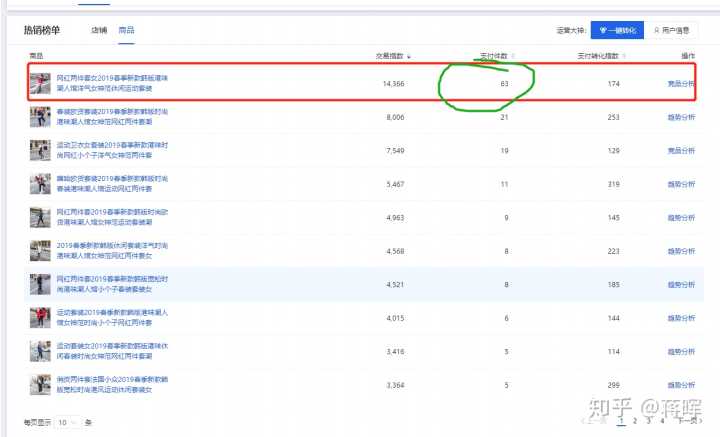This screenshot has height=437, width=720.
Task: Open 竞品分析 for the top-ranked product
Action: pos(681,84)
